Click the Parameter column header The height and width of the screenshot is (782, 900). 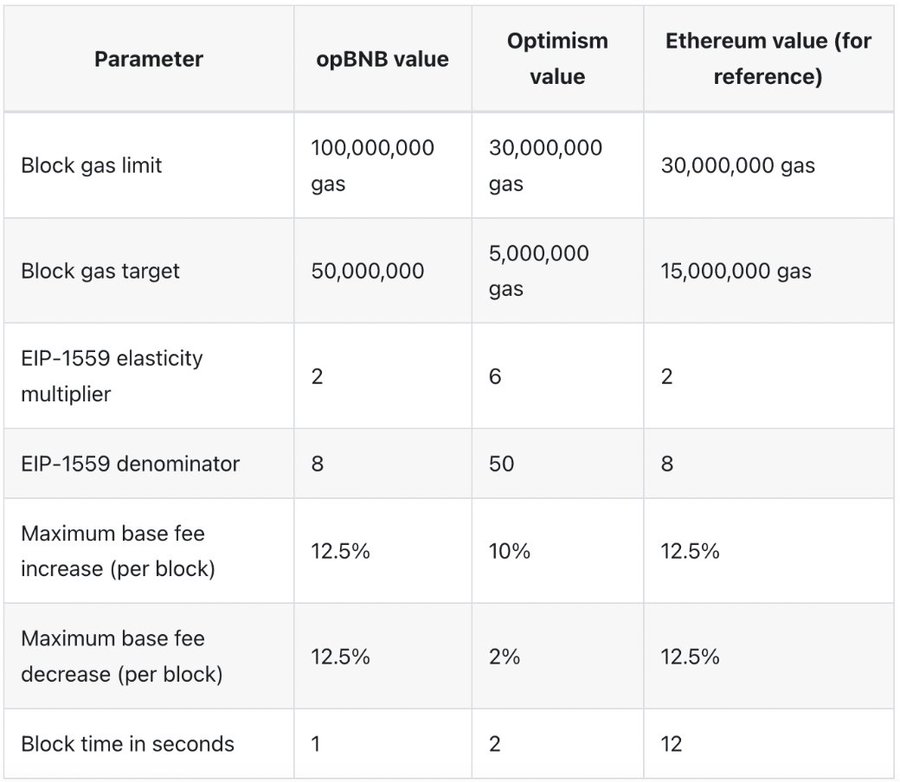149,59
